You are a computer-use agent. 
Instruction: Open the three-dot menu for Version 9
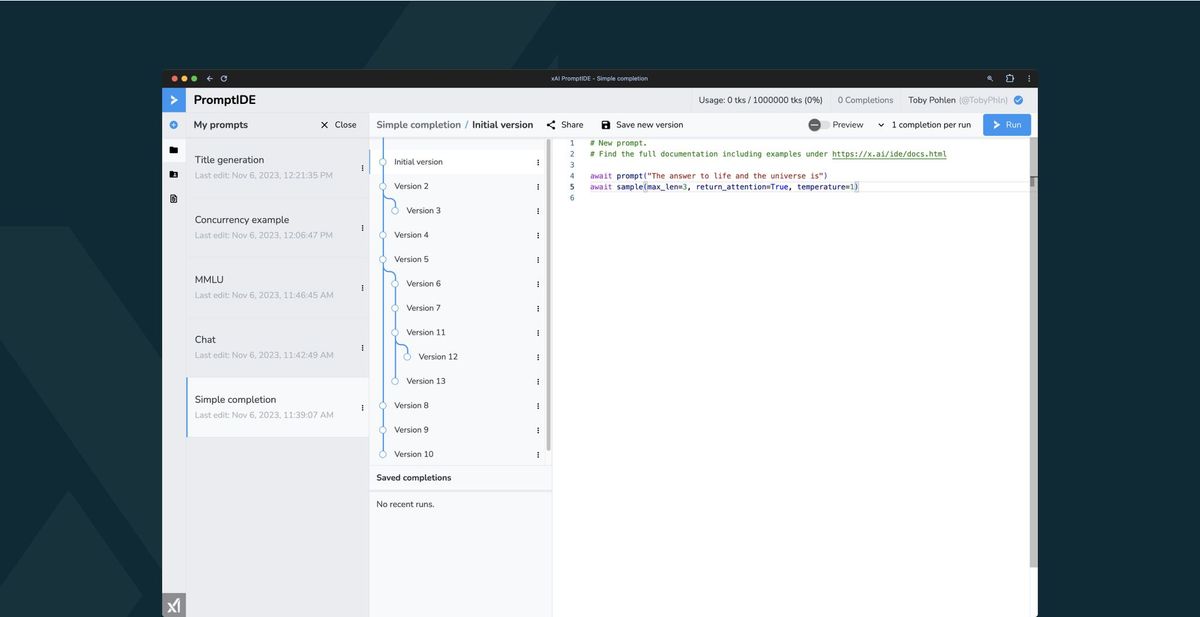538,430
